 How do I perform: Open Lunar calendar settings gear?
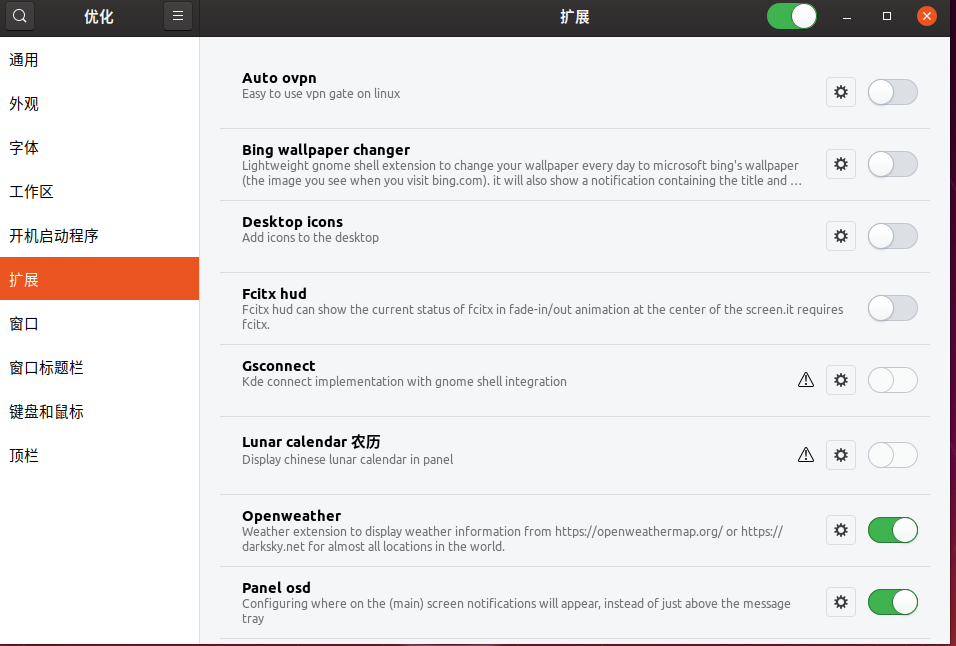(841, 455)
